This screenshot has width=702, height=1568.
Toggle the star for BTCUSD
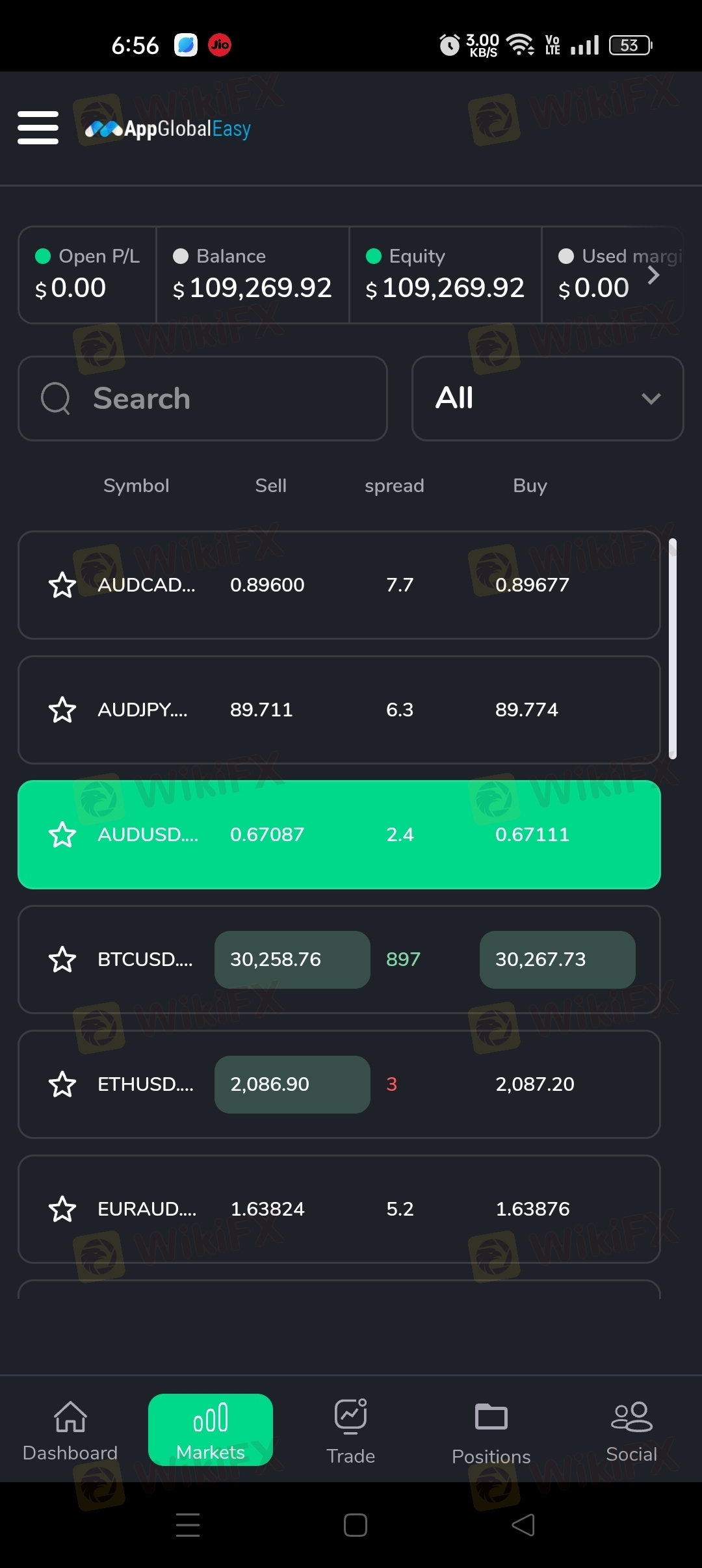coord(62,960)
